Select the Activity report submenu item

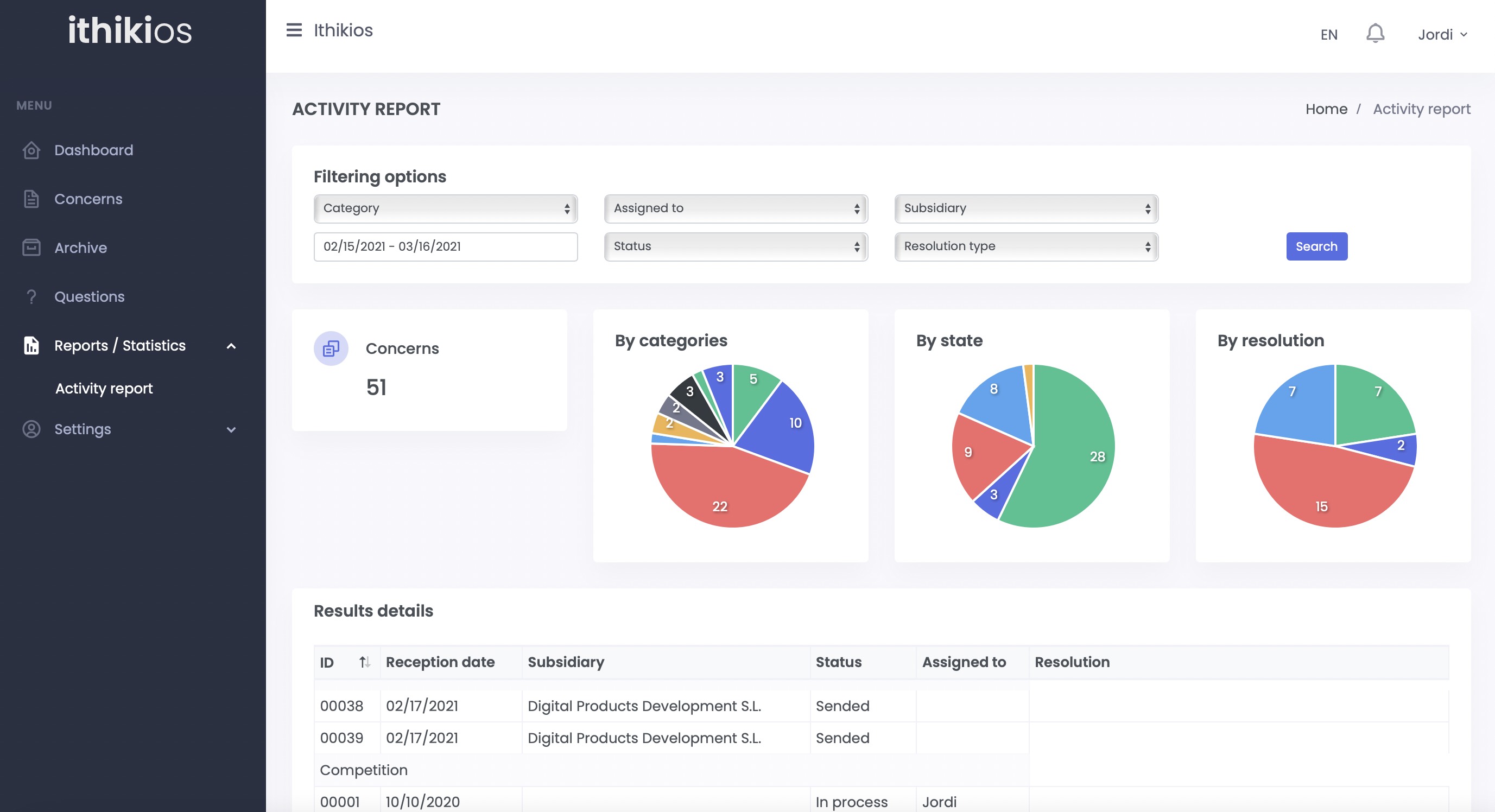[103, 388]
